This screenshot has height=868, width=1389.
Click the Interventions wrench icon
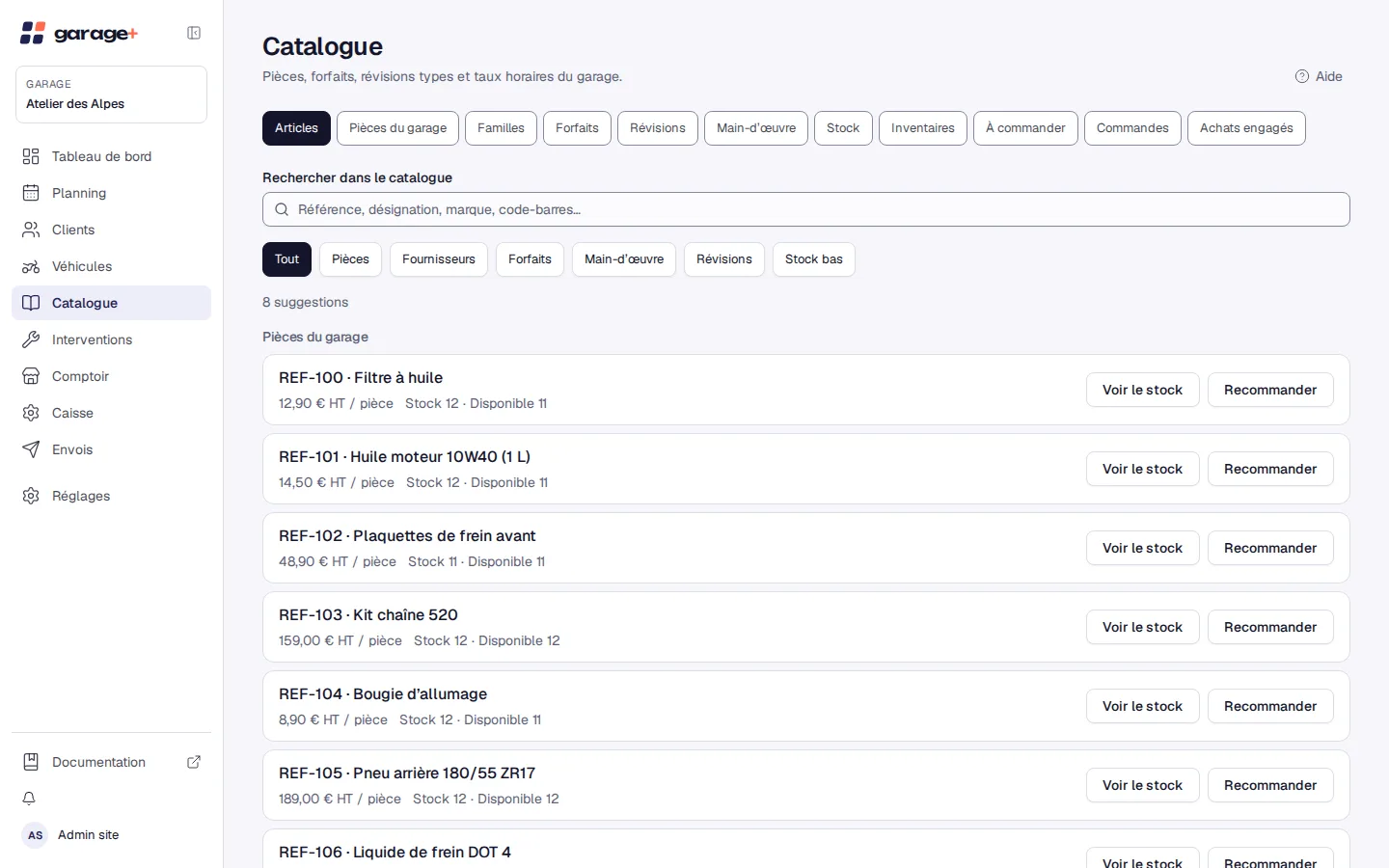click(x=31, y=339)
